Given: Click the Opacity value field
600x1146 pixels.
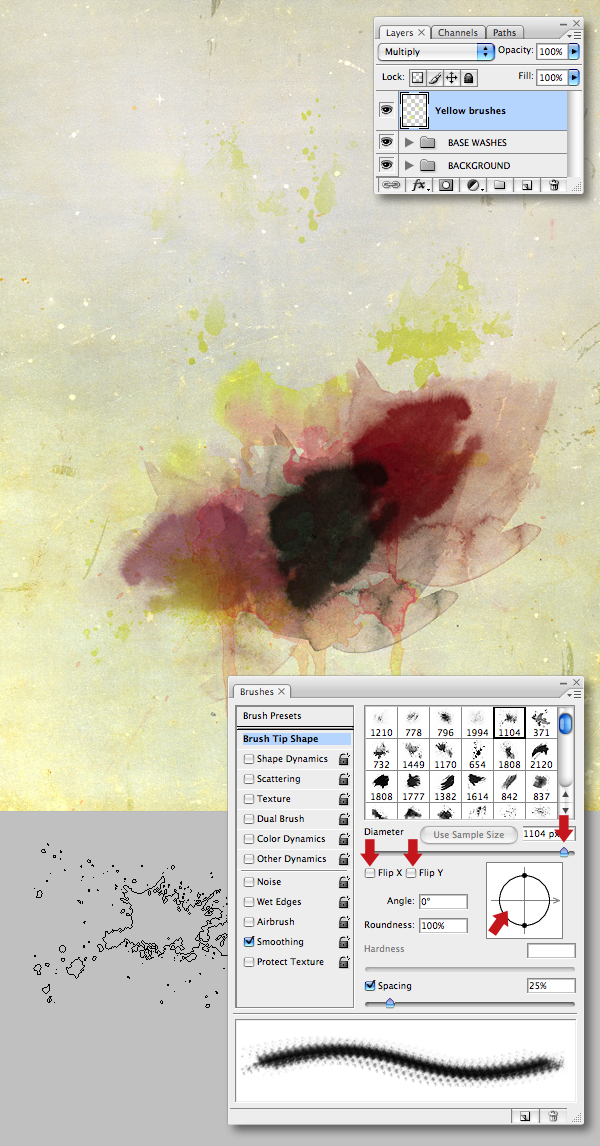Looking at the screenshot, I should point(552,52).
